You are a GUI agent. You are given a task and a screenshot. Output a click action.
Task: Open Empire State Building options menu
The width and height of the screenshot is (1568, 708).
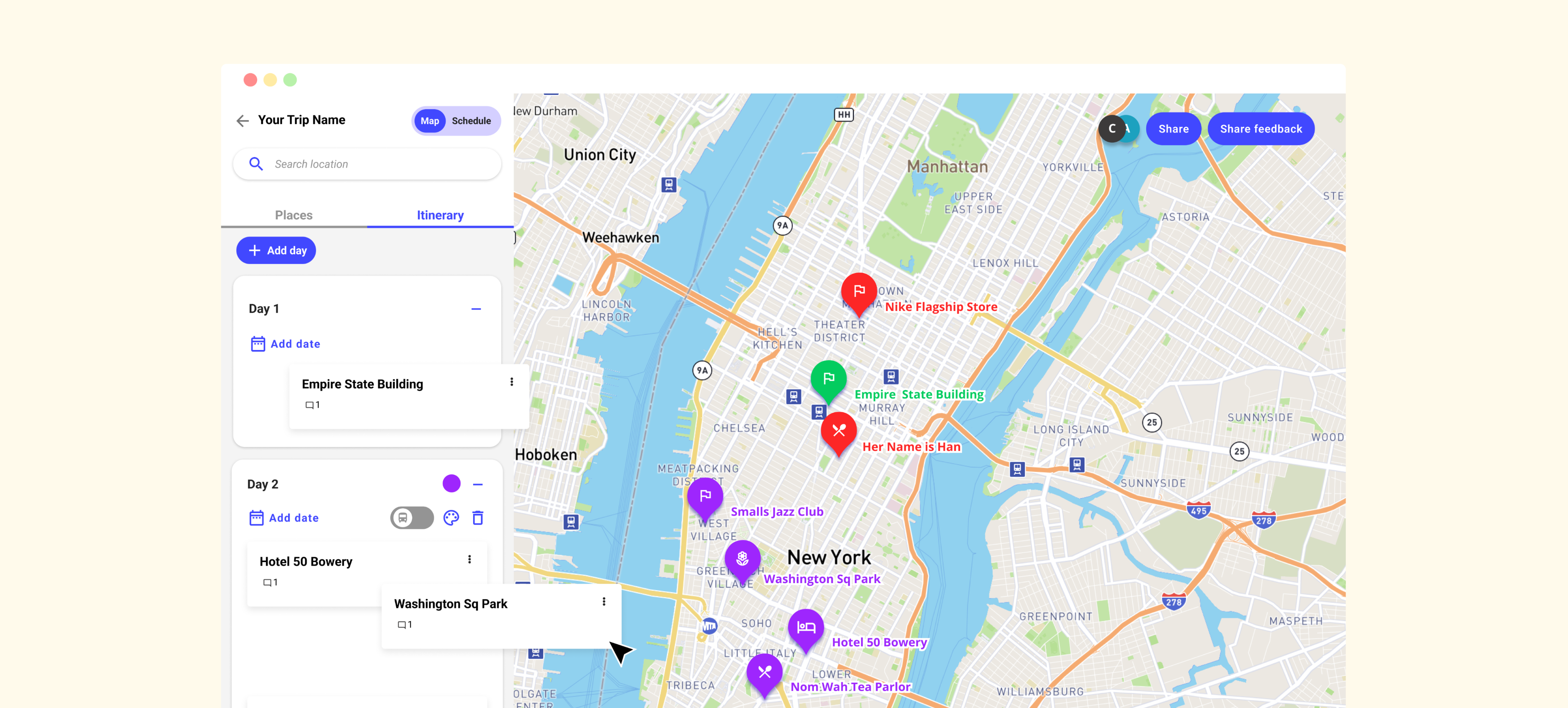511,382
